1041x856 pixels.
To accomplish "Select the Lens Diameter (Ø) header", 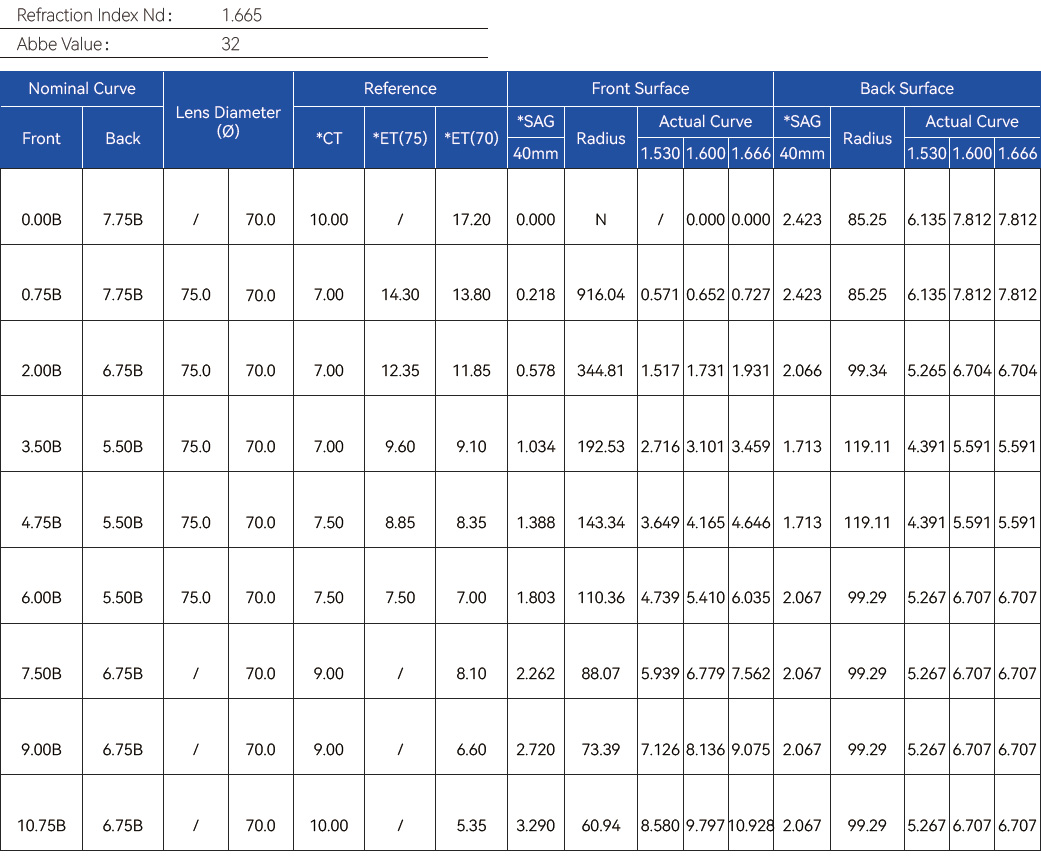I will (x=228, y=121).
